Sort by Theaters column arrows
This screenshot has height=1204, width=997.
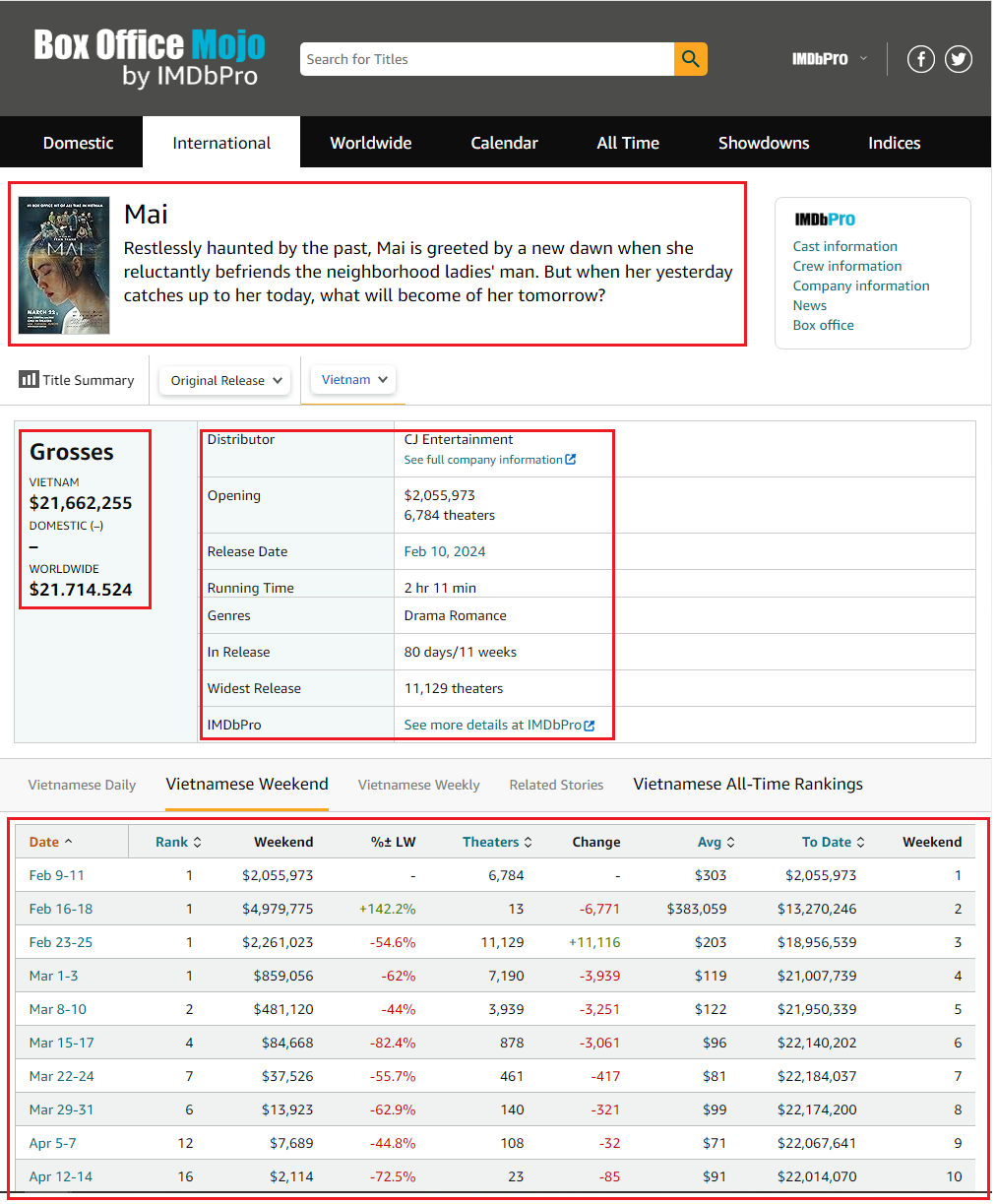pos(528,842)
